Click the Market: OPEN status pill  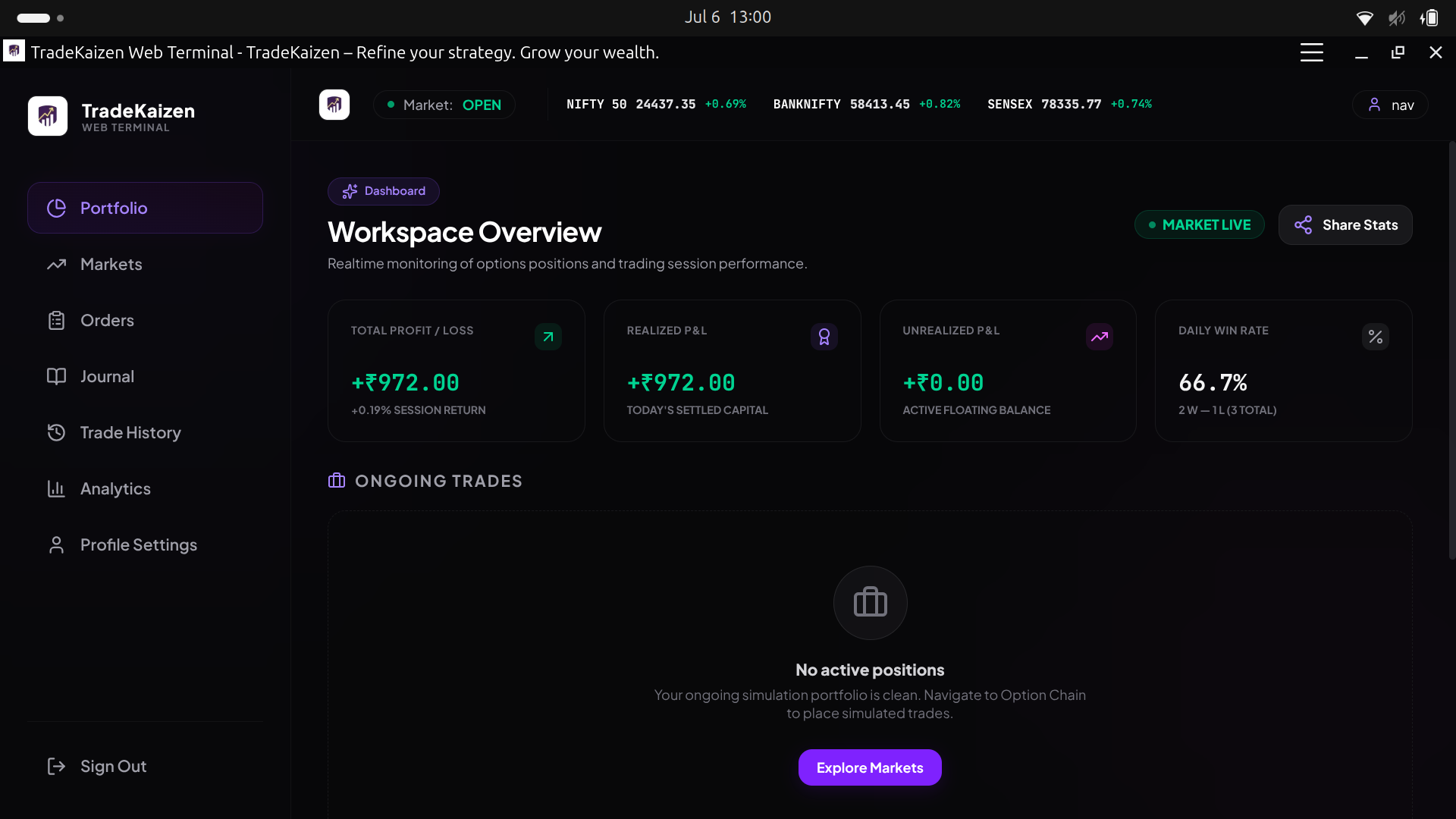pyautogui.click(x=444, y=105)
